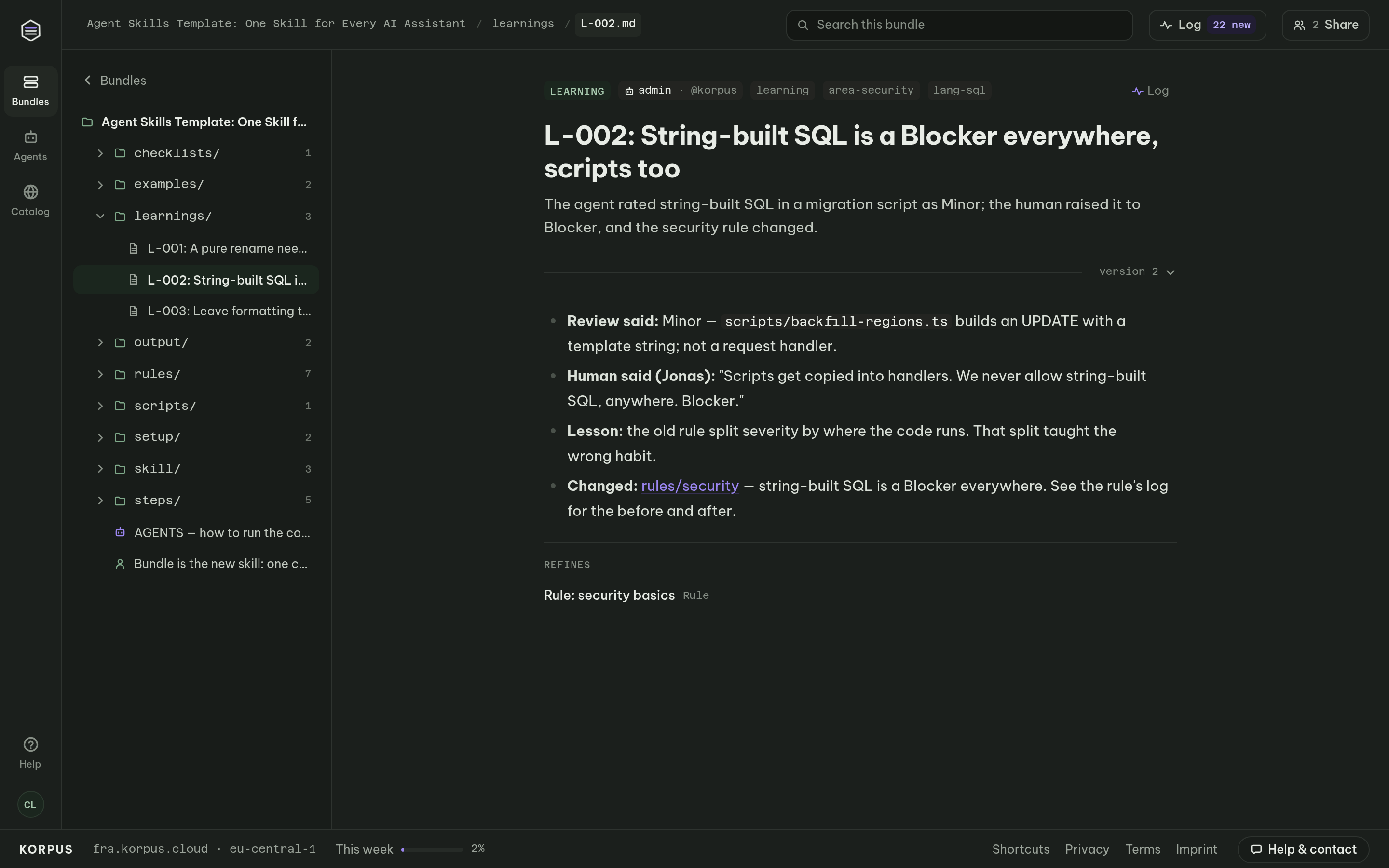This screenshot has width=1389, height=868.
Task: Click the area-security tag
Action: coord(871,91)
